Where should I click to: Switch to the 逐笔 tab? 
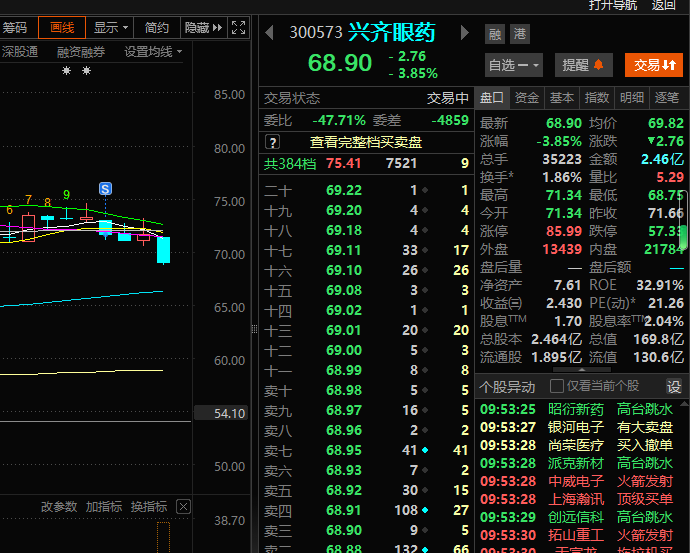(666, 98)
